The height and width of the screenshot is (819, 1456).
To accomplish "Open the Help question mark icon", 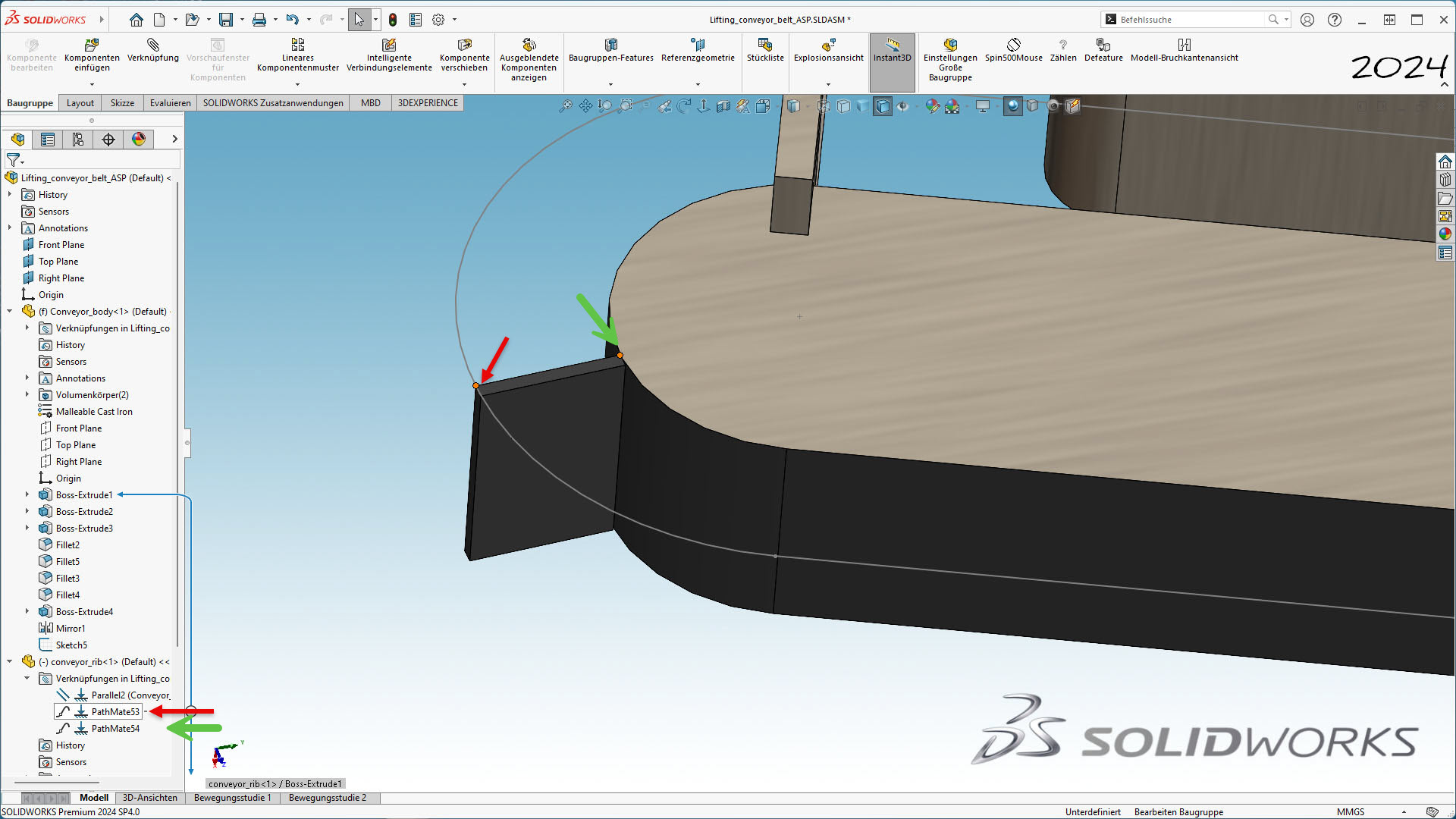I will 1335,20.
